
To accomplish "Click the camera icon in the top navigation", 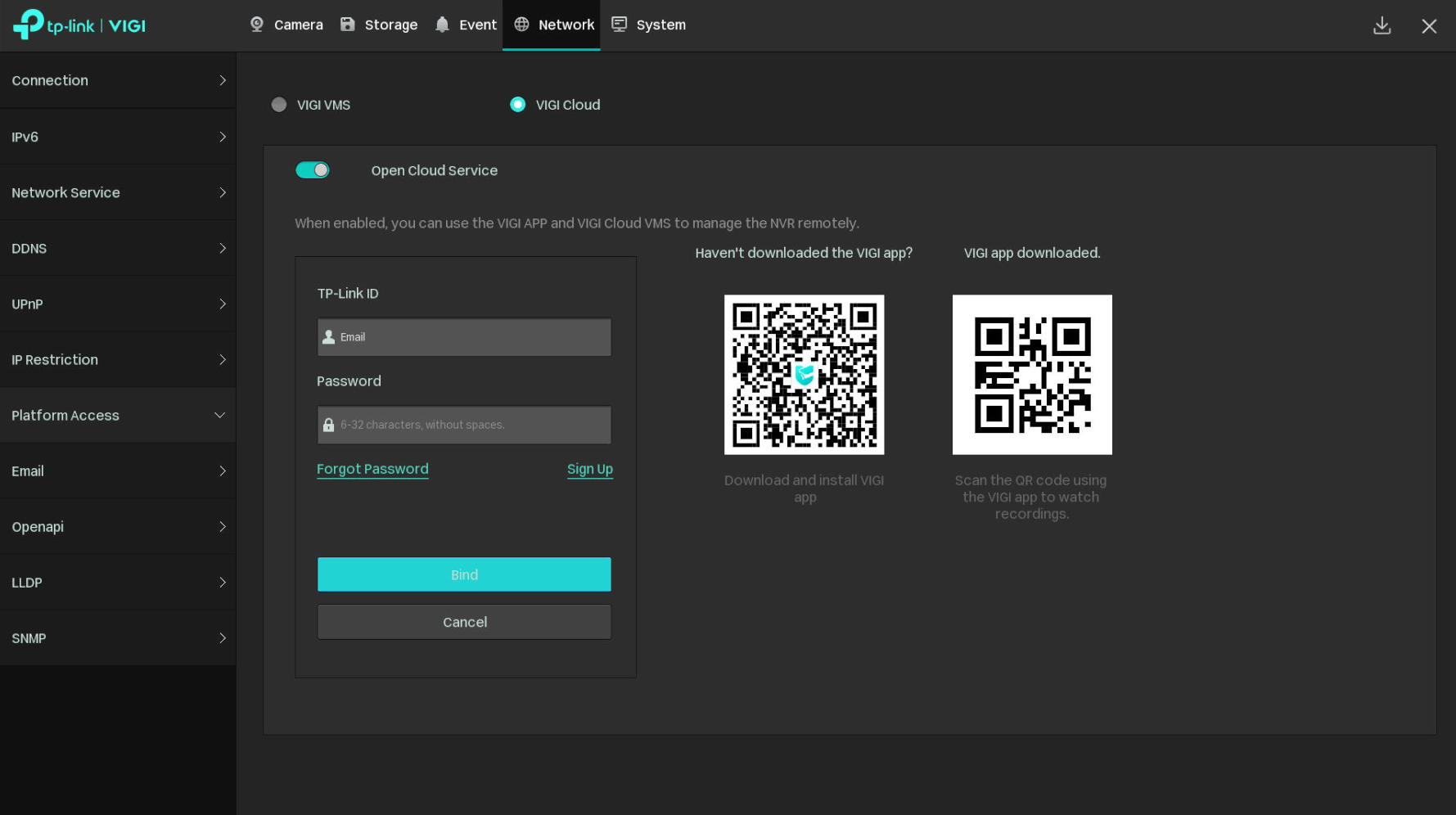I will tap(257, 25).
